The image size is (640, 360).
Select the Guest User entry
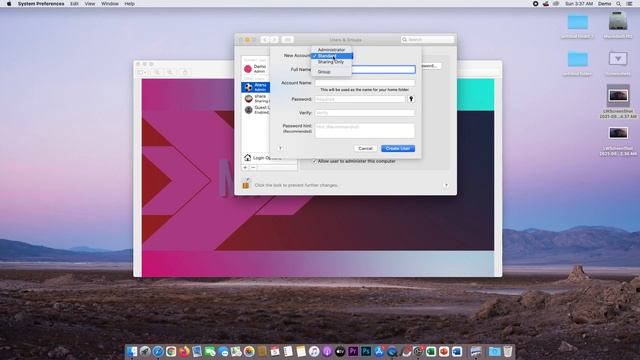click(x=256, y=109)
